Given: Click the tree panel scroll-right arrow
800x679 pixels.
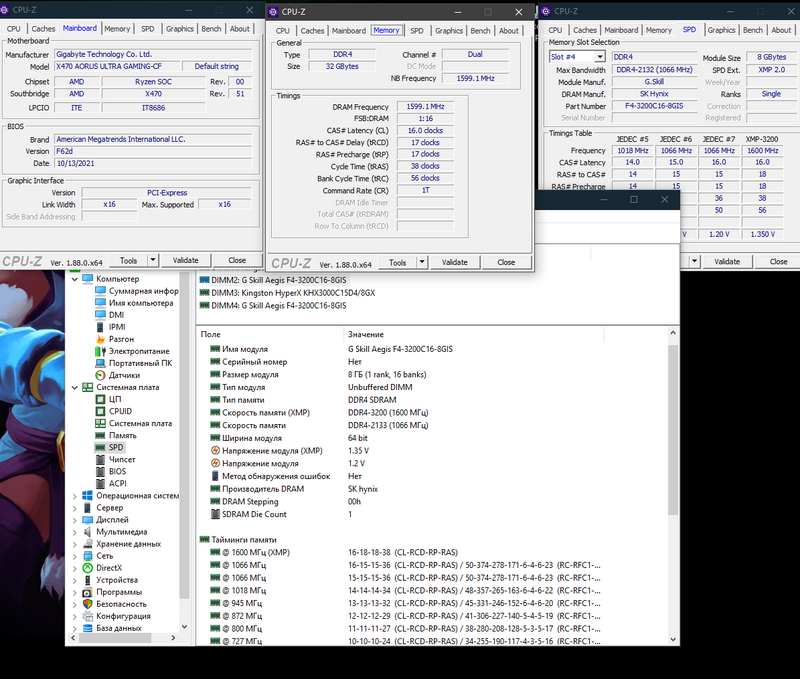Looking at the screenshot, I should 173,638.
